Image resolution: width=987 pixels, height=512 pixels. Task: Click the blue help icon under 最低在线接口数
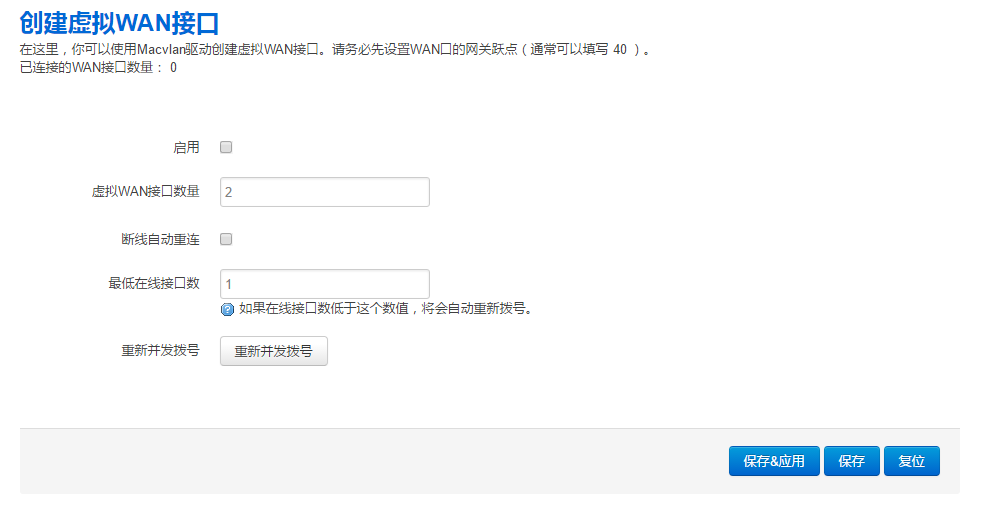(x=227, y=309)
